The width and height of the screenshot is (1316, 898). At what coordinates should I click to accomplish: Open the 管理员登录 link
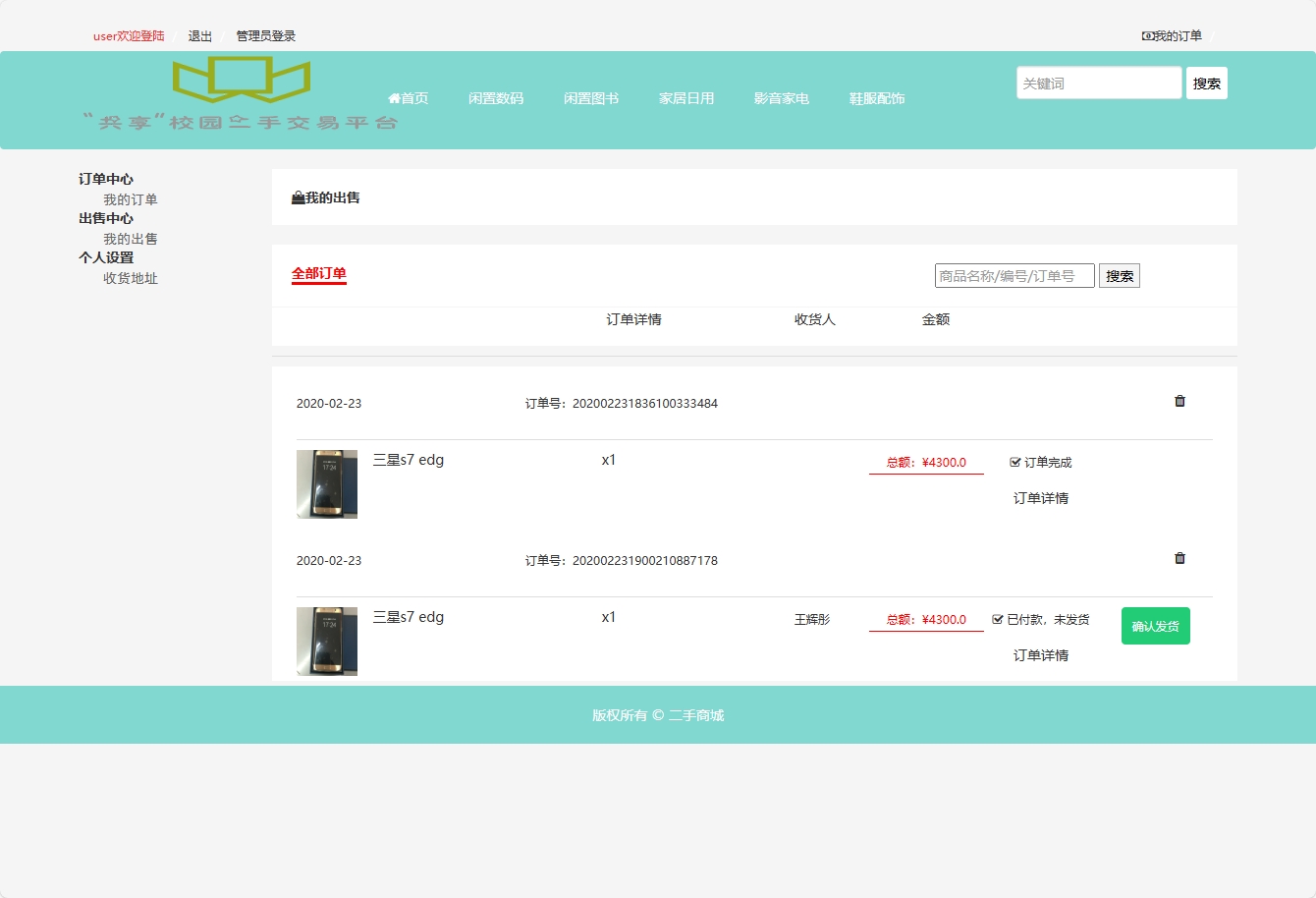pos(266,36)
